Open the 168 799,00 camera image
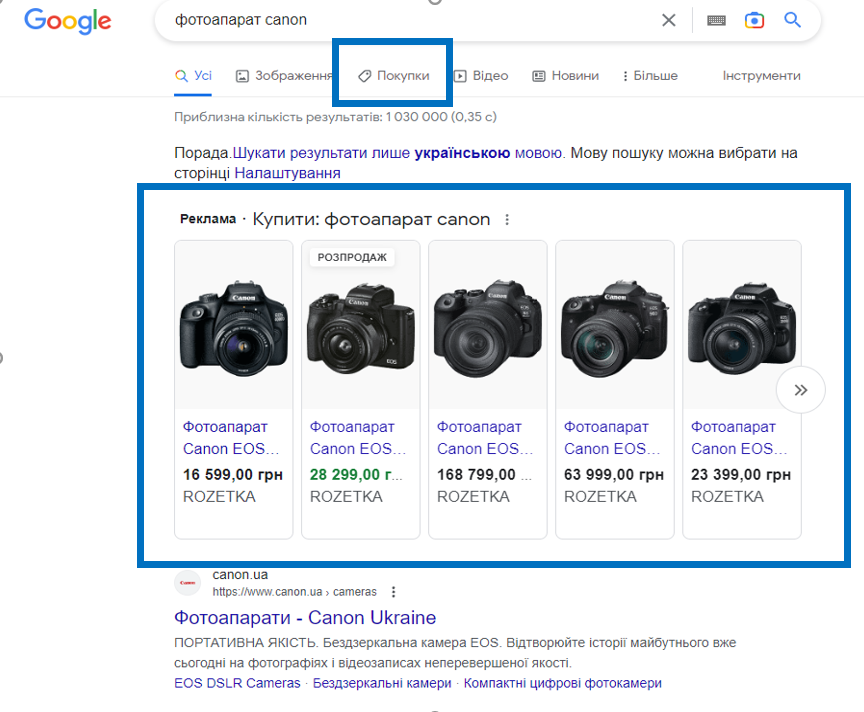This screenshot has width=864, height=712. [488, 325]
